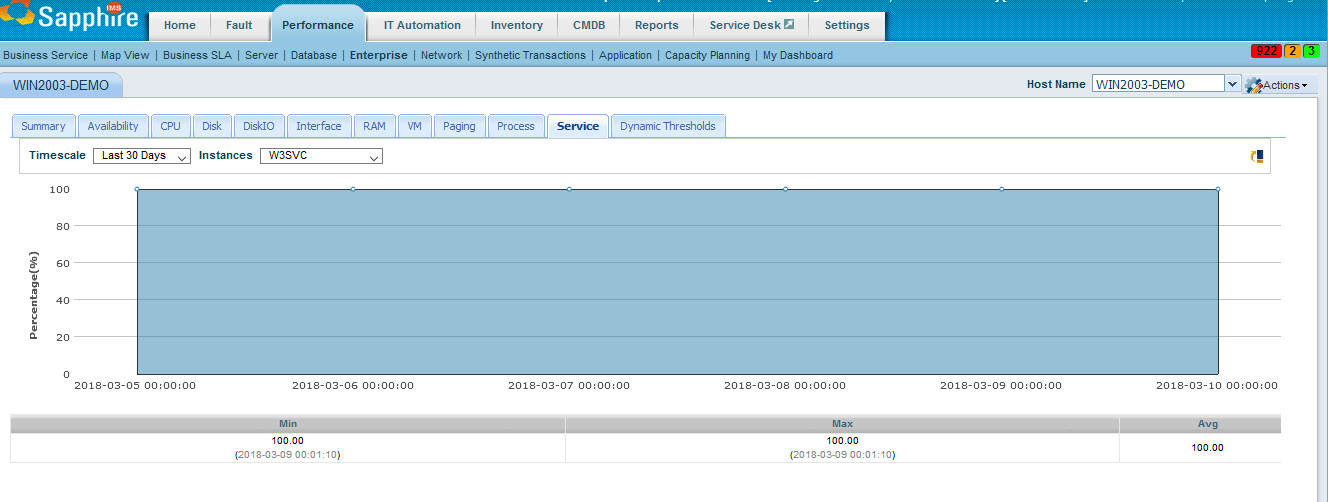
Task: Navigate to Capacity Planning
Action: pos(707,55)
